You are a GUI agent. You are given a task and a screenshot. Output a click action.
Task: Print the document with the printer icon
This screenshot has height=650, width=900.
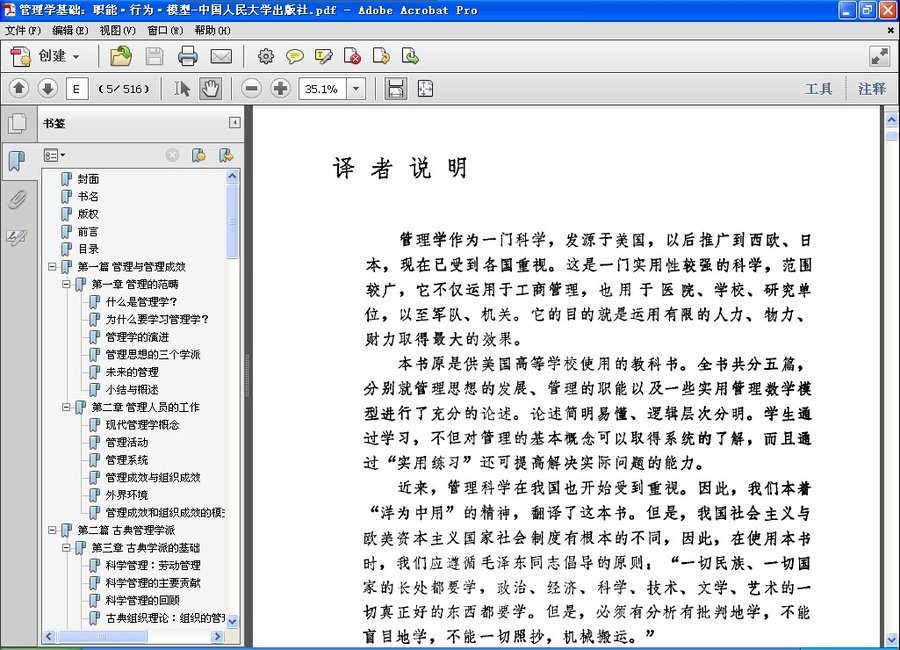tap(188, 56)
